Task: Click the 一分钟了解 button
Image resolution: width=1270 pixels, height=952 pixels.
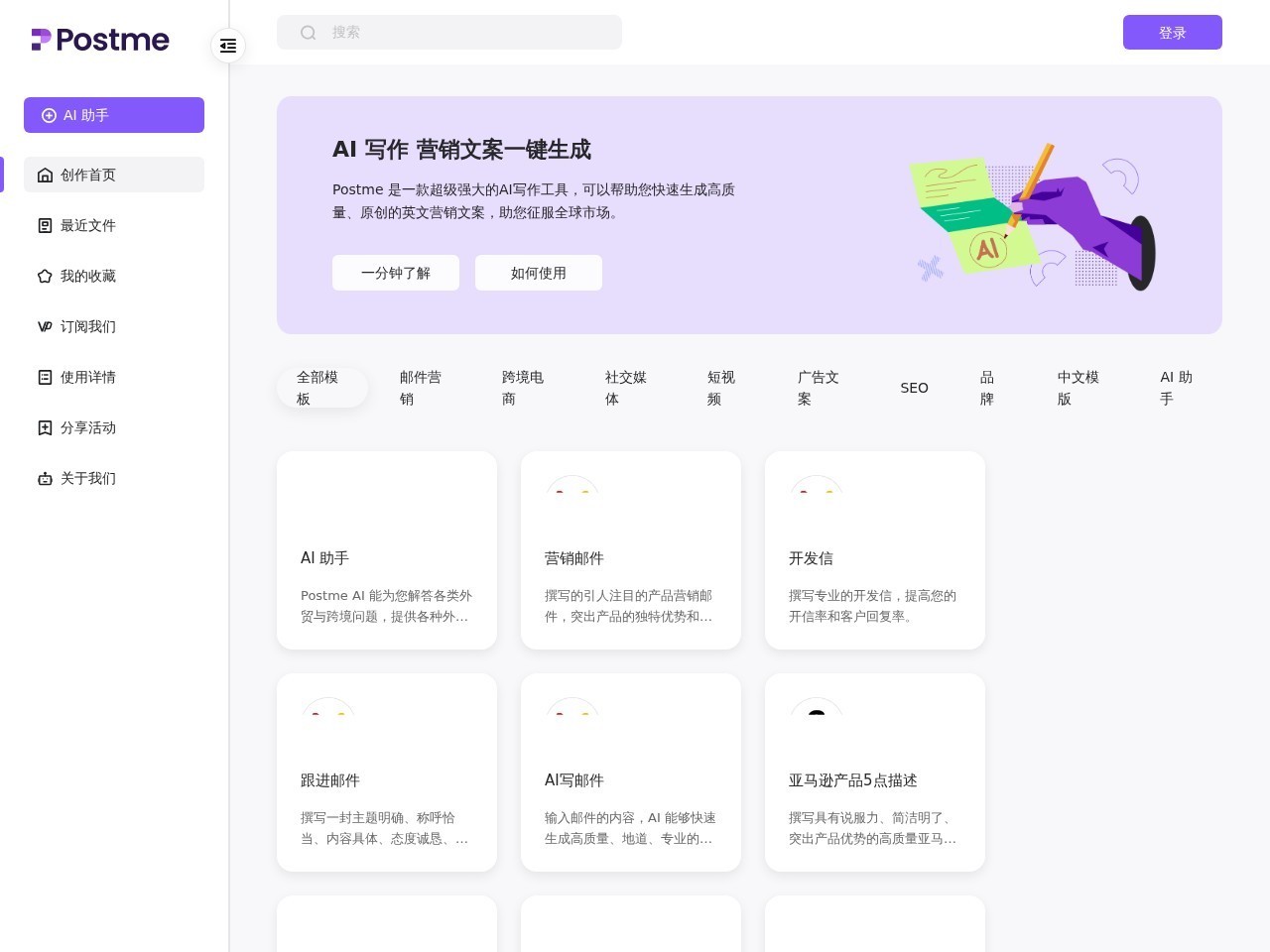Action: pos(396,273)
